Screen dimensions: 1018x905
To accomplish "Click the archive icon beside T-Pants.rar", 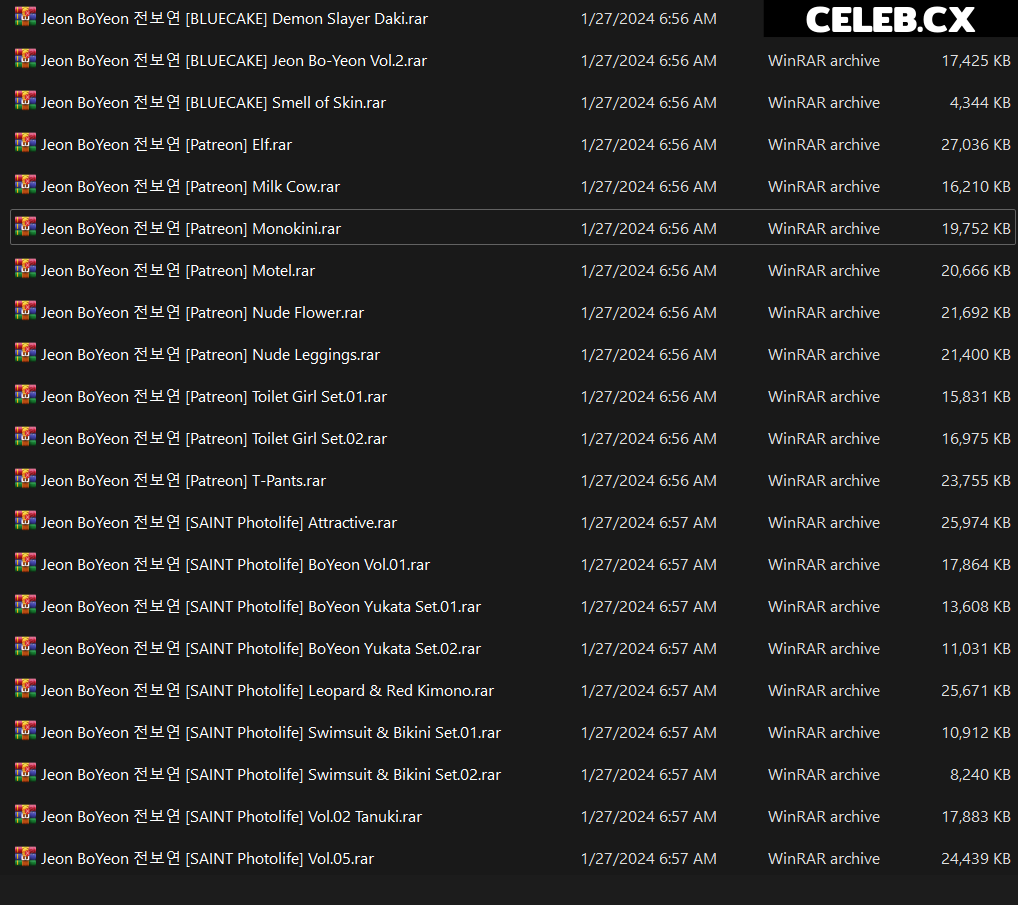I will pyautogui.click(x=25, y=478).
